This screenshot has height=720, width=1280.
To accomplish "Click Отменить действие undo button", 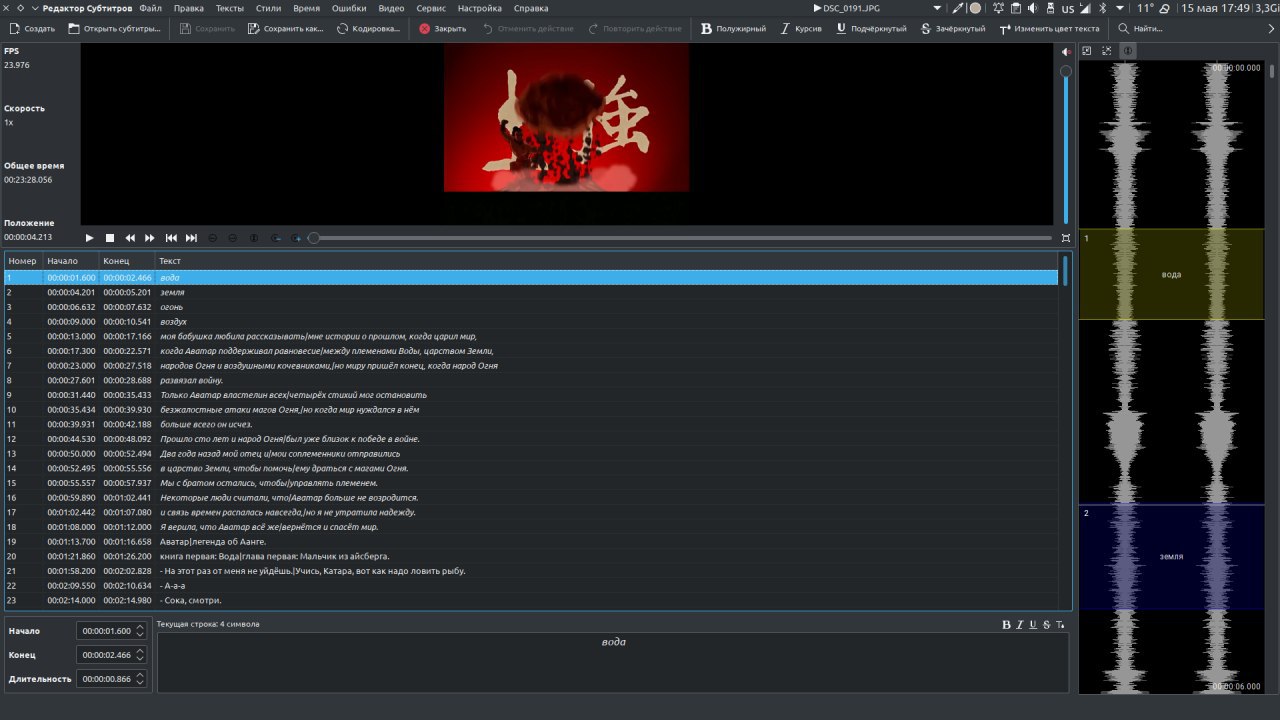I will (528, 29).
